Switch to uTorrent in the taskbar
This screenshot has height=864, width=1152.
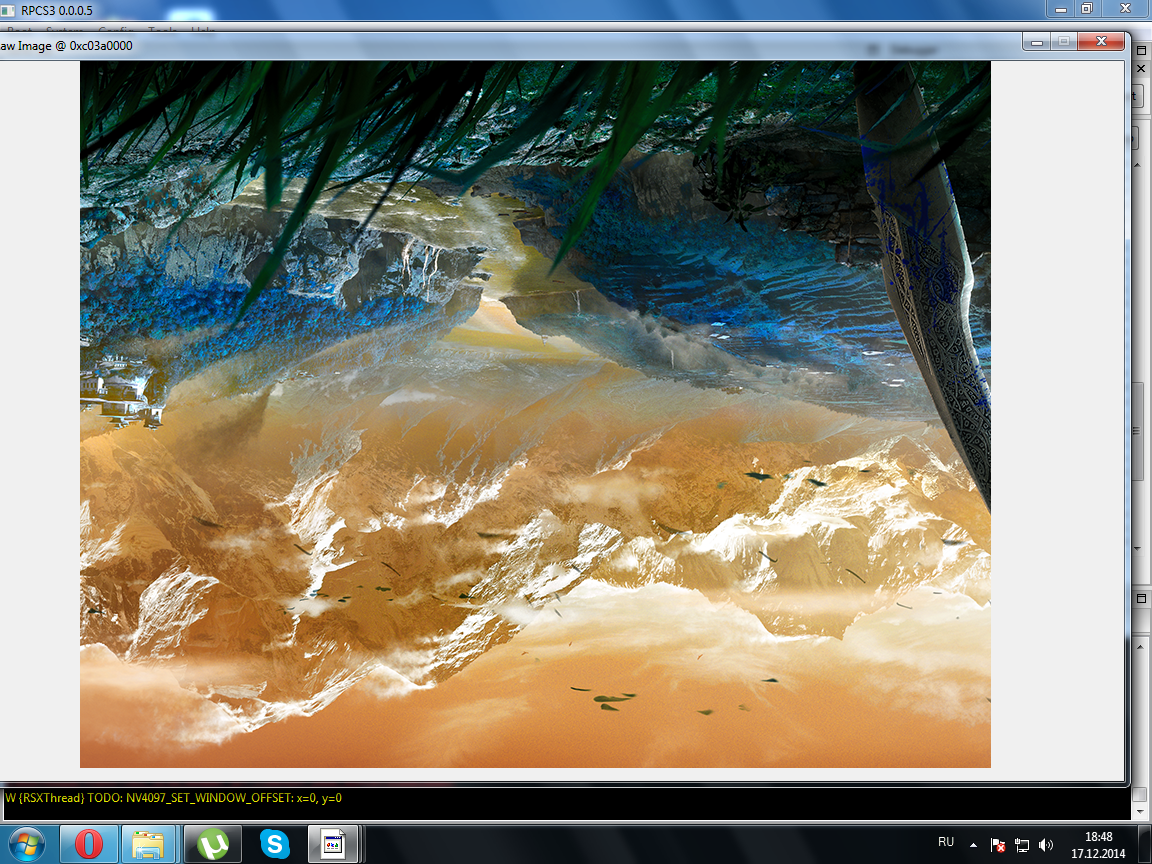[x=212, y=844]
